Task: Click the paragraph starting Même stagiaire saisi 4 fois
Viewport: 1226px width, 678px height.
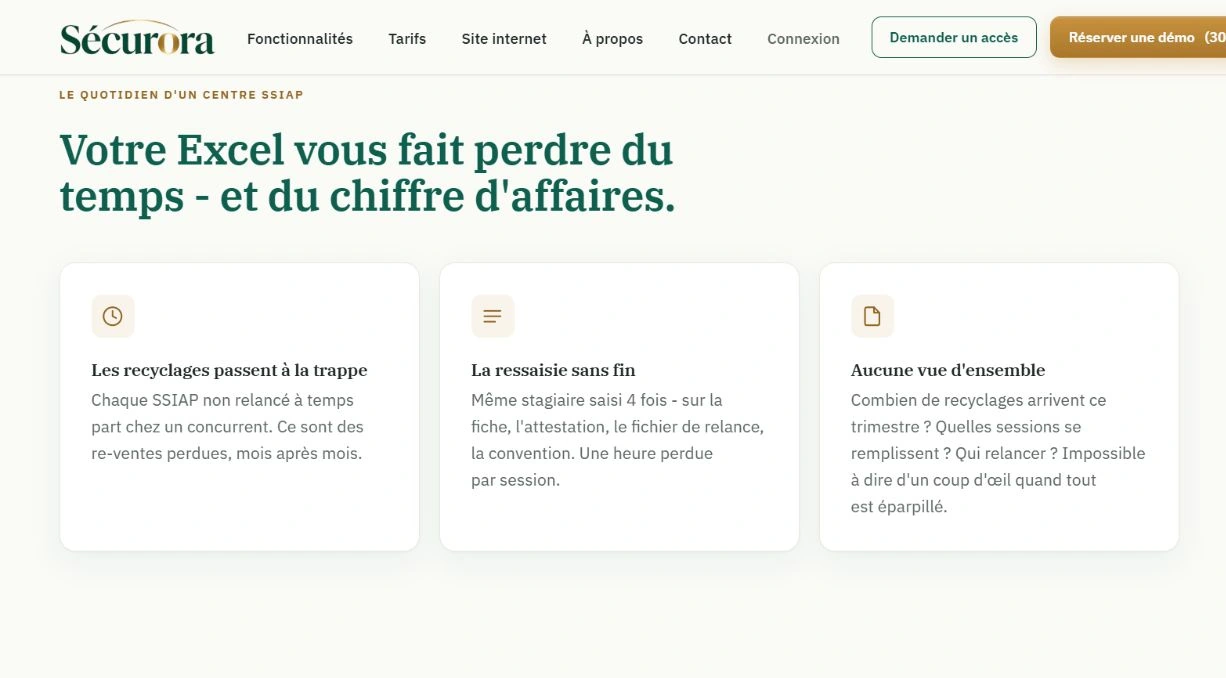Action: point(617,440)
